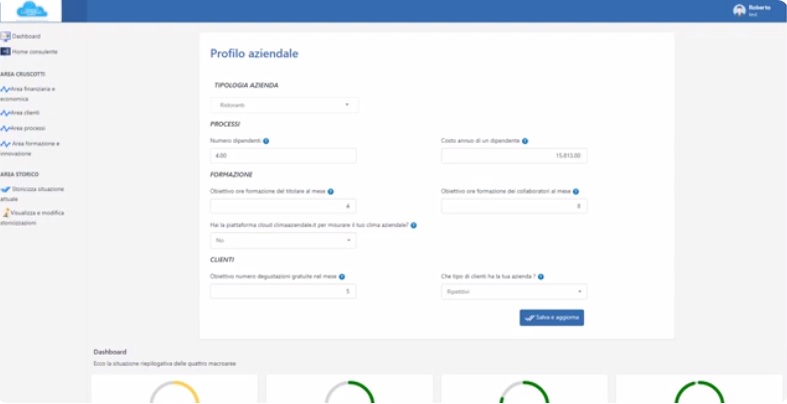Click the info icon beside Costo annuo di un dipendente
The height and width of the screenshot is (404, 787).
[x=525, y=141]
